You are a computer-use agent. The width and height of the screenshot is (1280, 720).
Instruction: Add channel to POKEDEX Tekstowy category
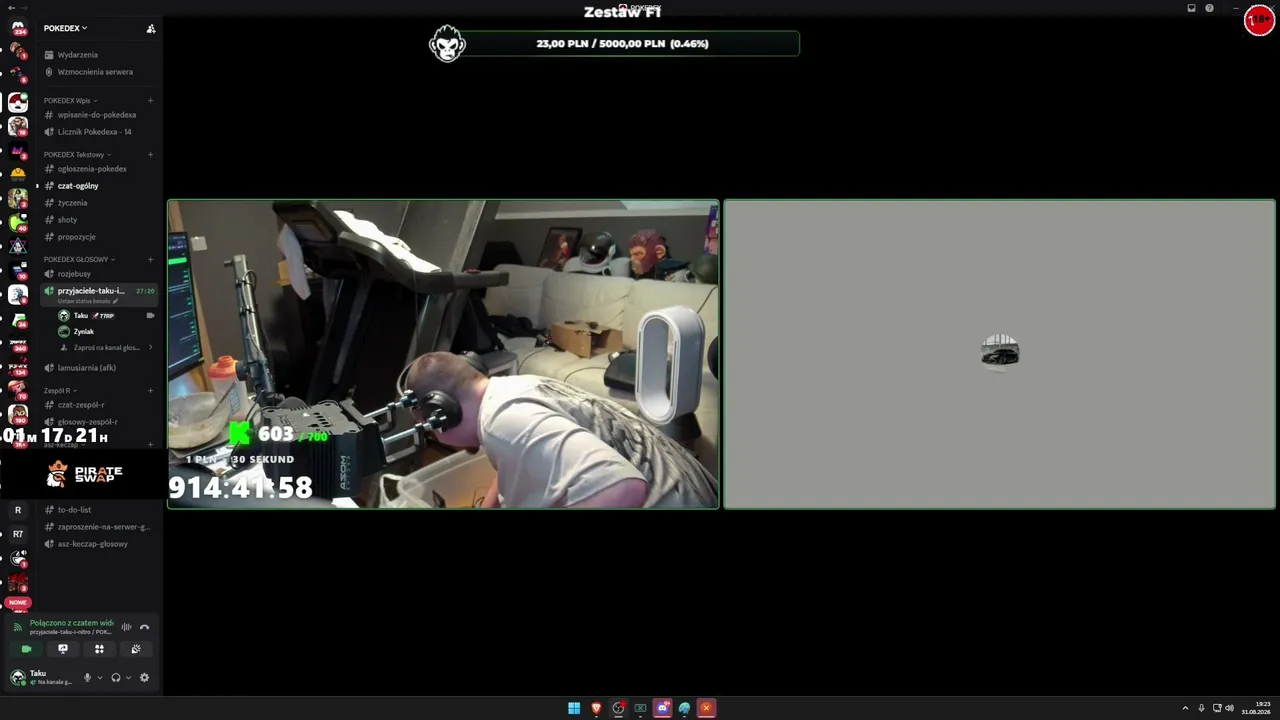[x=150, y=155]
